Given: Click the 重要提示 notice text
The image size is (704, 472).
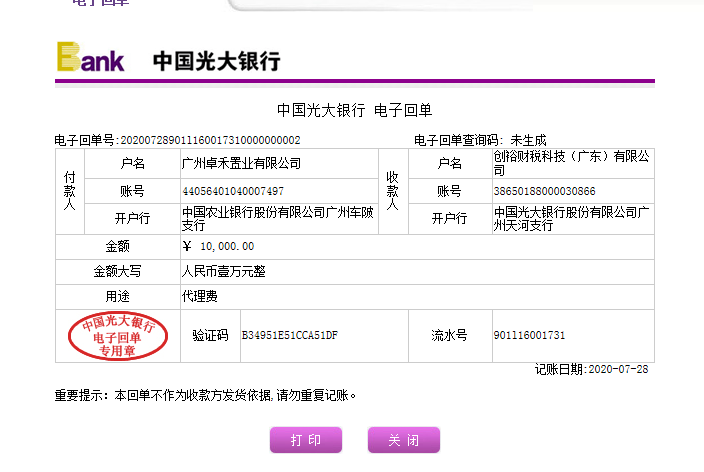Looking at the screenshot, I should (206, 395).
